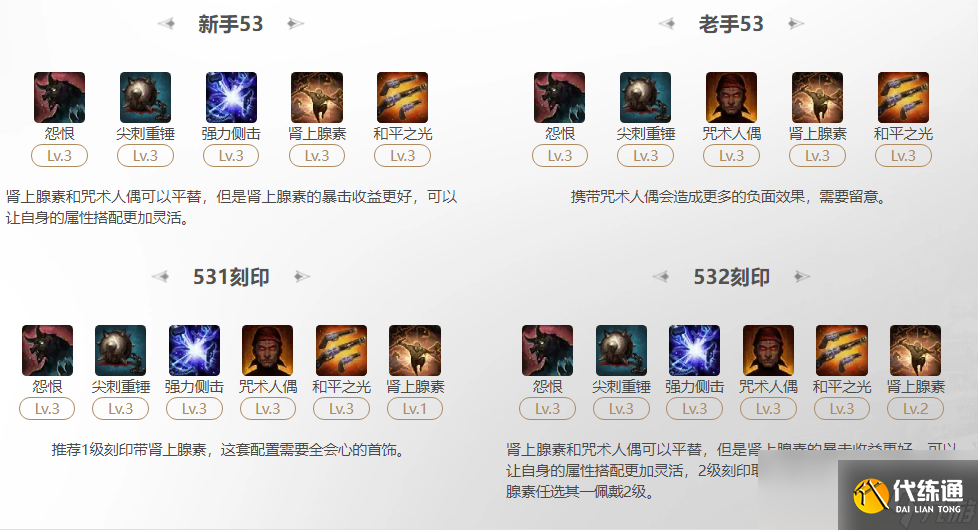
Task: Click Lv.1 badge under 肾上腺素 in 531刻印
Action: (x=415, y=409)
